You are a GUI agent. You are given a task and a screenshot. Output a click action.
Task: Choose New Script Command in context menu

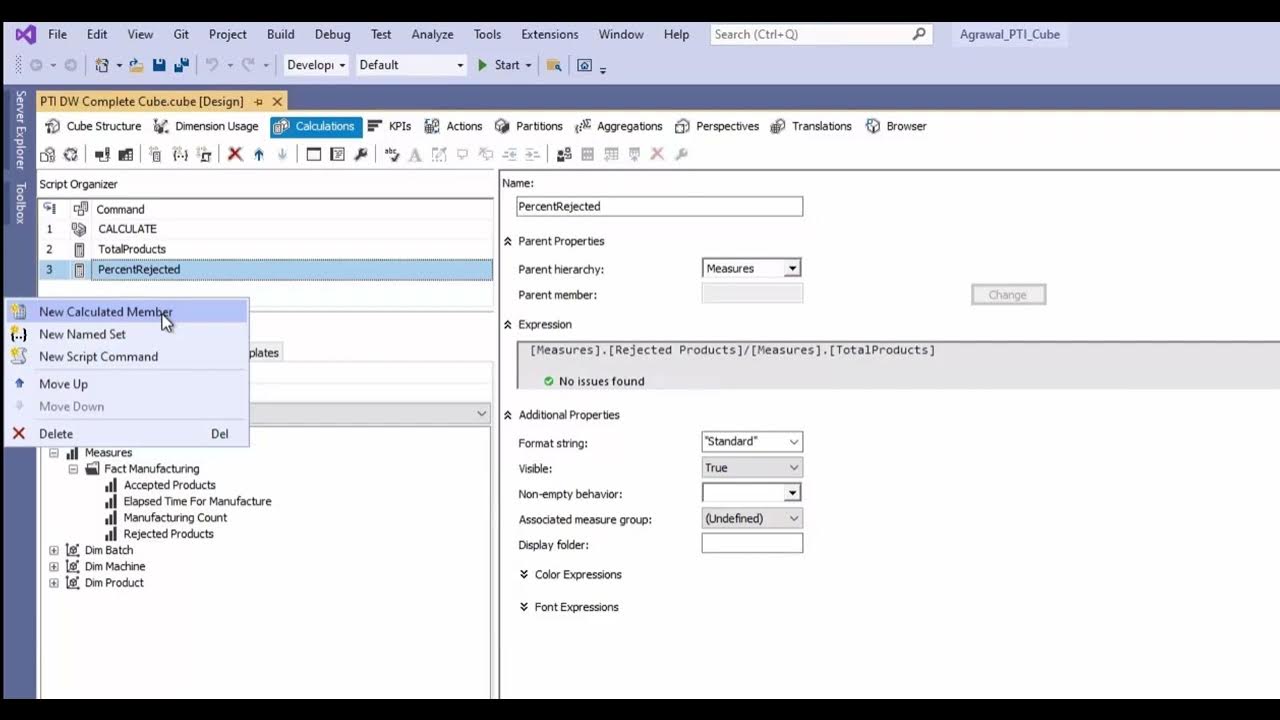click(127, 356)
